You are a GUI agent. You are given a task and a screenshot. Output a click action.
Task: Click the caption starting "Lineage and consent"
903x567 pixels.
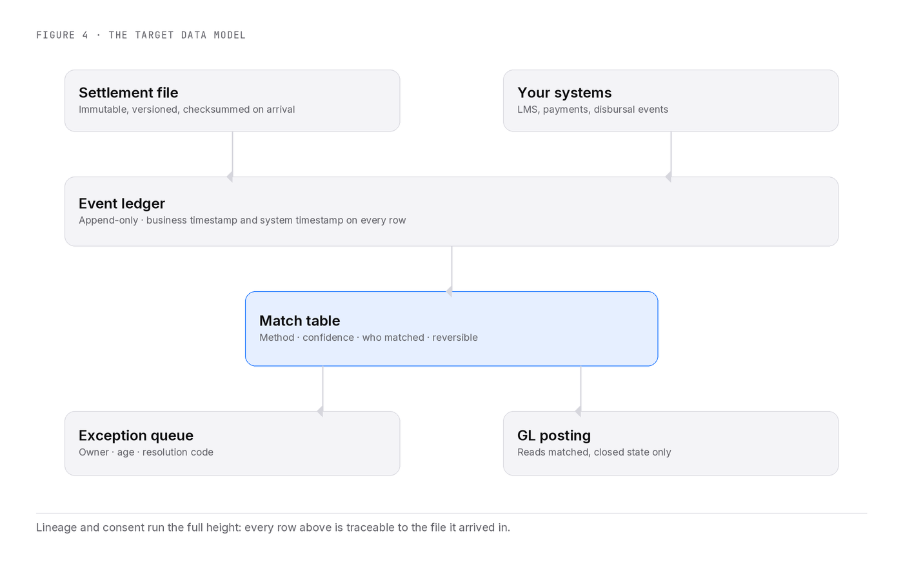point(273,527)
